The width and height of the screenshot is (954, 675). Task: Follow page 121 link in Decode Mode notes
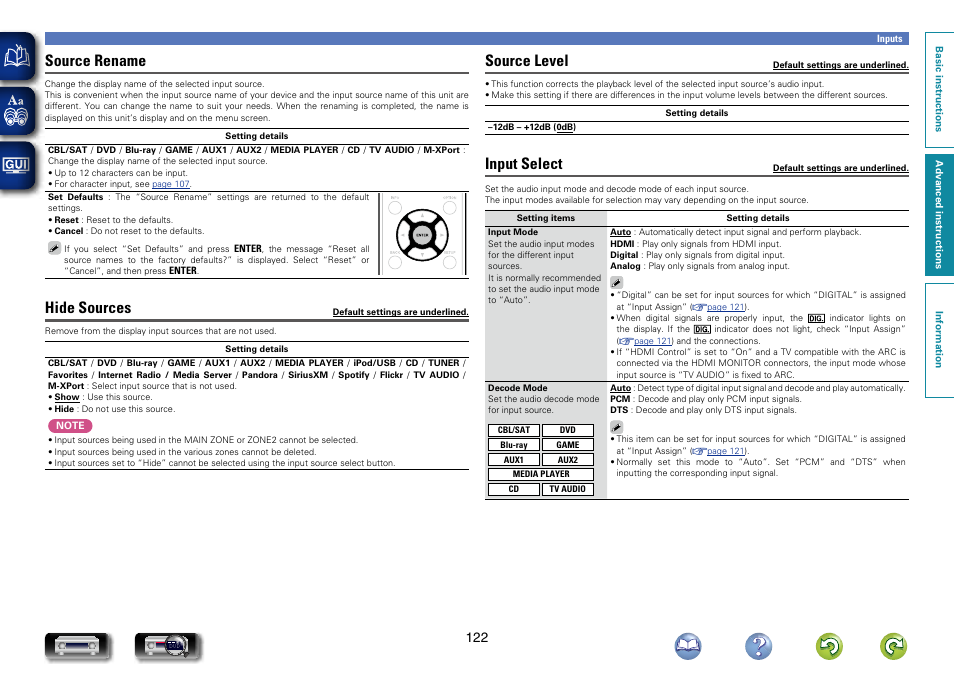click(x=726, y=451)
